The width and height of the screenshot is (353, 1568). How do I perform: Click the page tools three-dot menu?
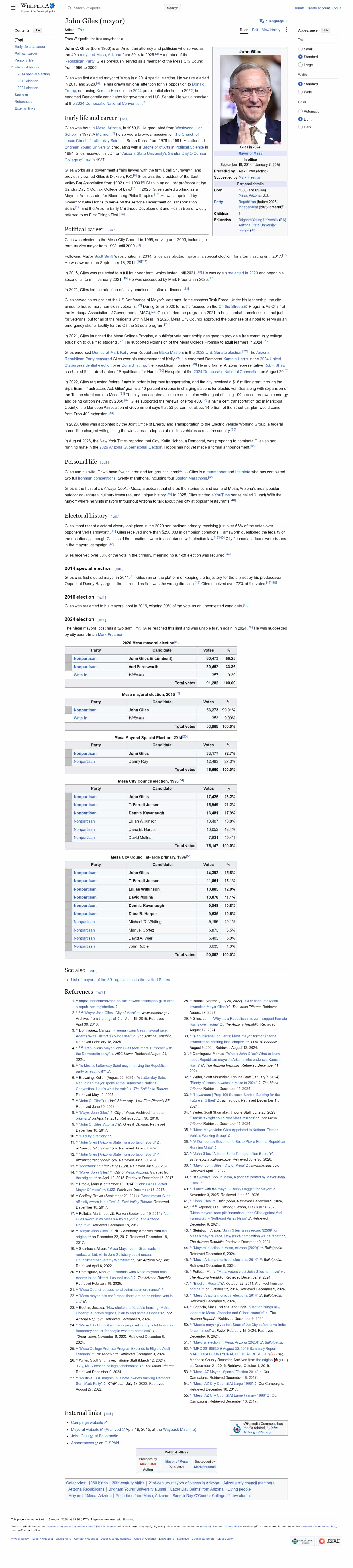click(x=286, y=30)
